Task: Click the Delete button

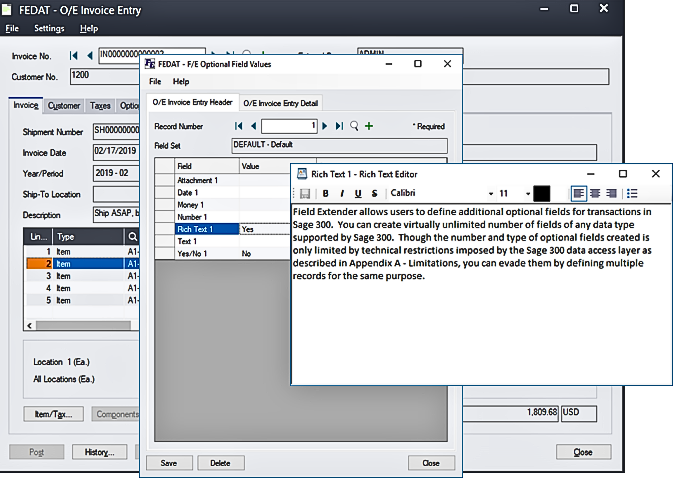Action: pos(220,463)
